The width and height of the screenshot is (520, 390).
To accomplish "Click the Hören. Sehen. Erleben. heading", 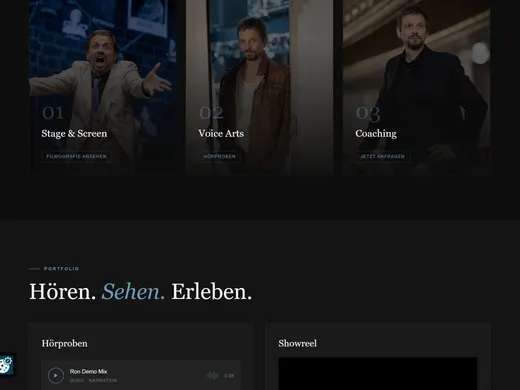I will click(141, 292).
